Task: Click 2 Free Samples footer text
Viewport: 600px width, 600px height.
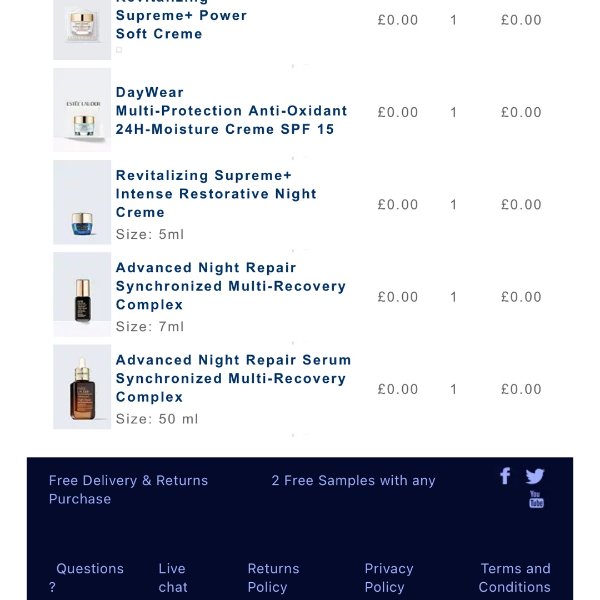Action: coord(353,481)
